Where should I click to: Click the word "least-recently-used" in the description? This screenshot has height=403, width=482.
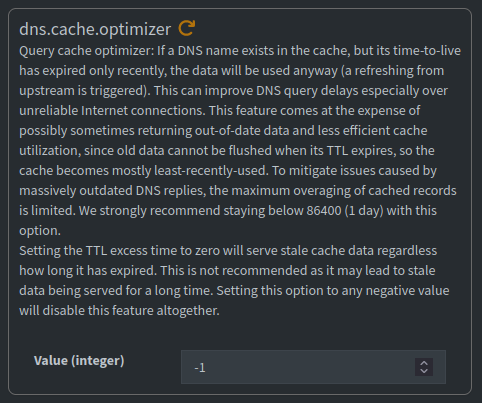coord(211,171)
